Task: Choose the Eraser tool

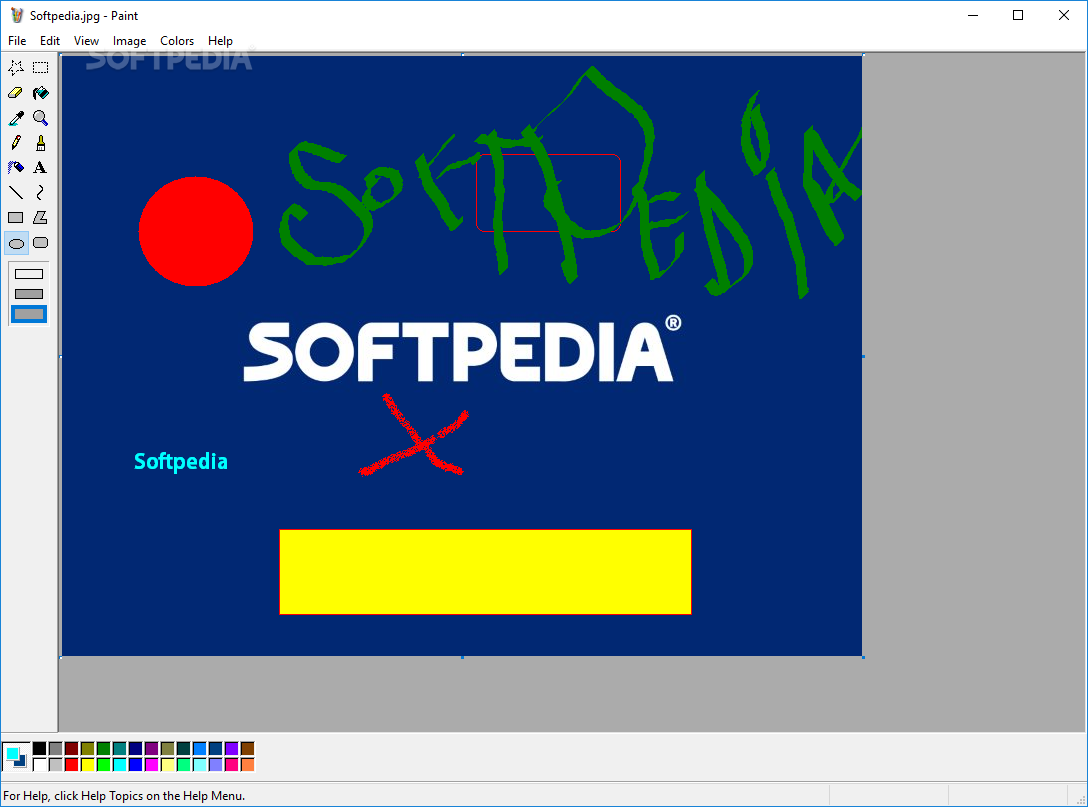Action: [x=16, y=92]
